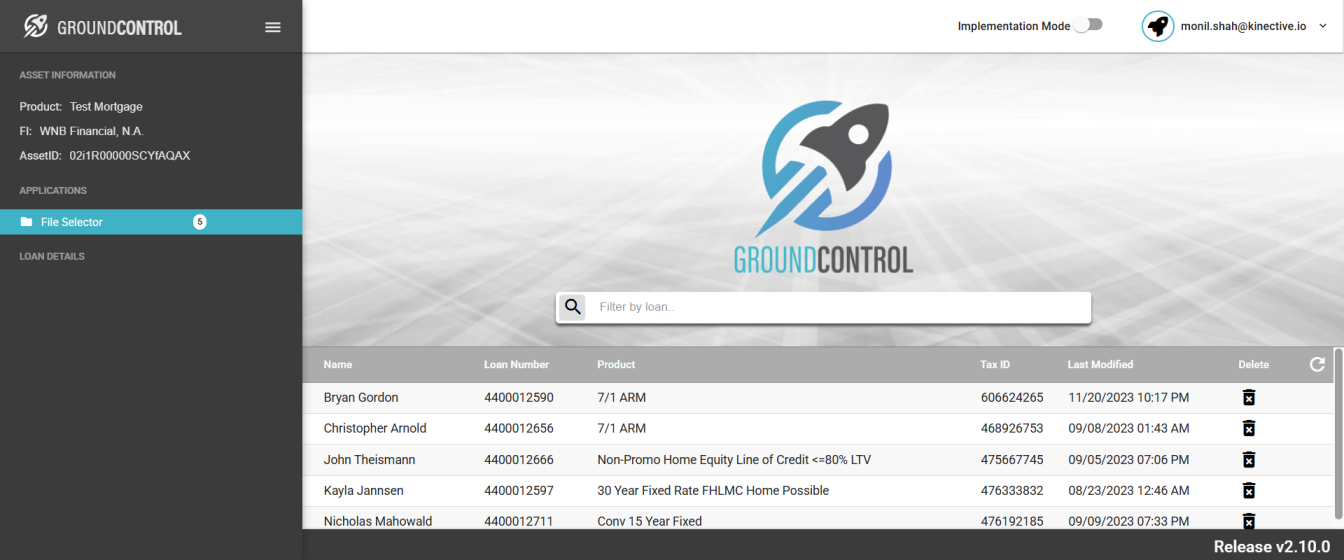1344x560 pixels.
Task: Click the search magnifier icon
Action: (x=572, y=307)
